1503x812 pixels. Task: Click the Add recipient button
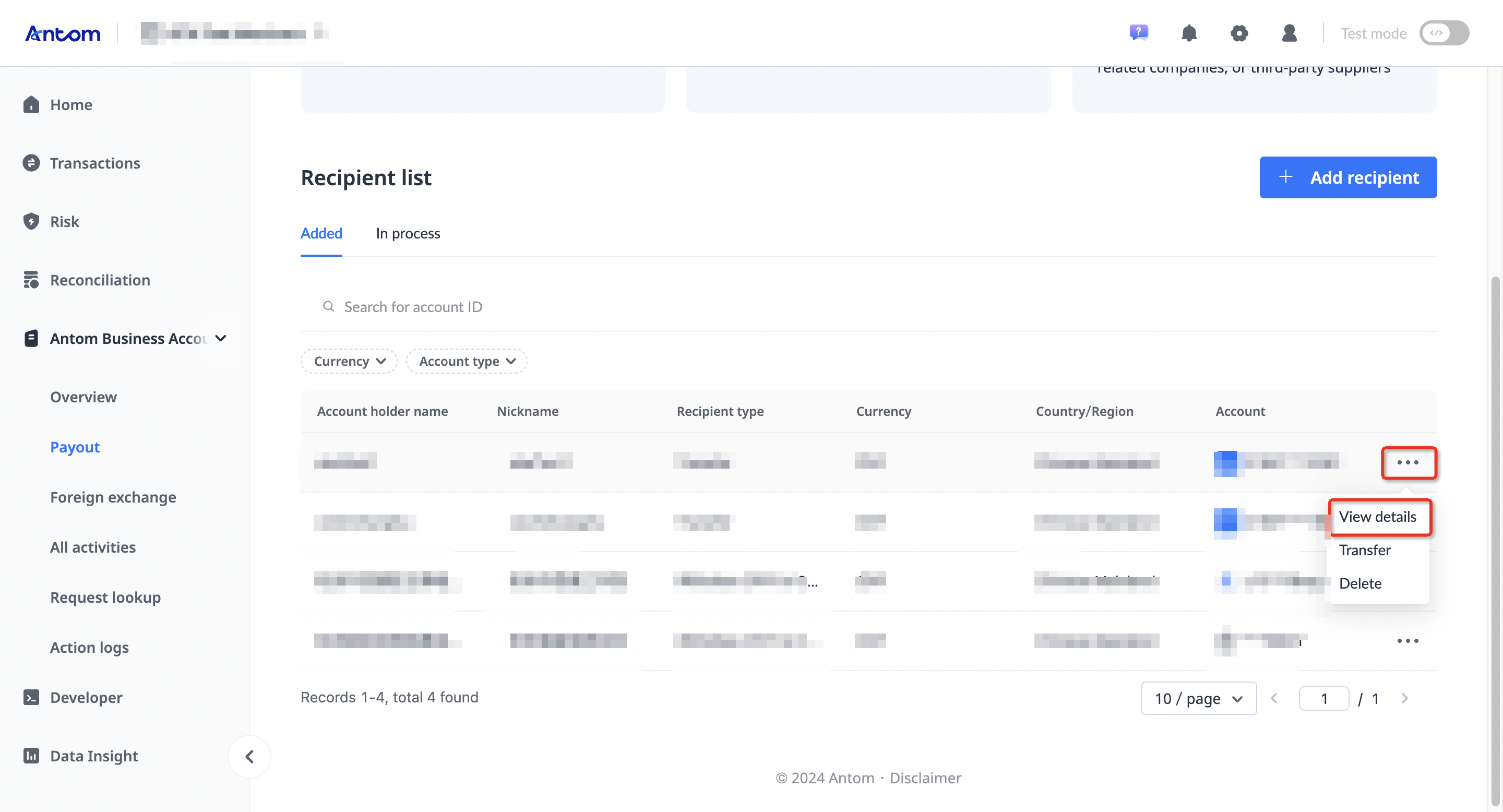click(x=1348, y=177)
